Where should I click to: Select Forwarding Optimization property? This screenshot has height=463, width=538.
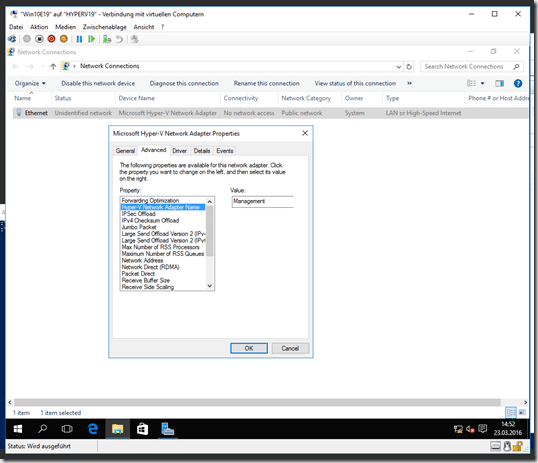coord(150,200)
